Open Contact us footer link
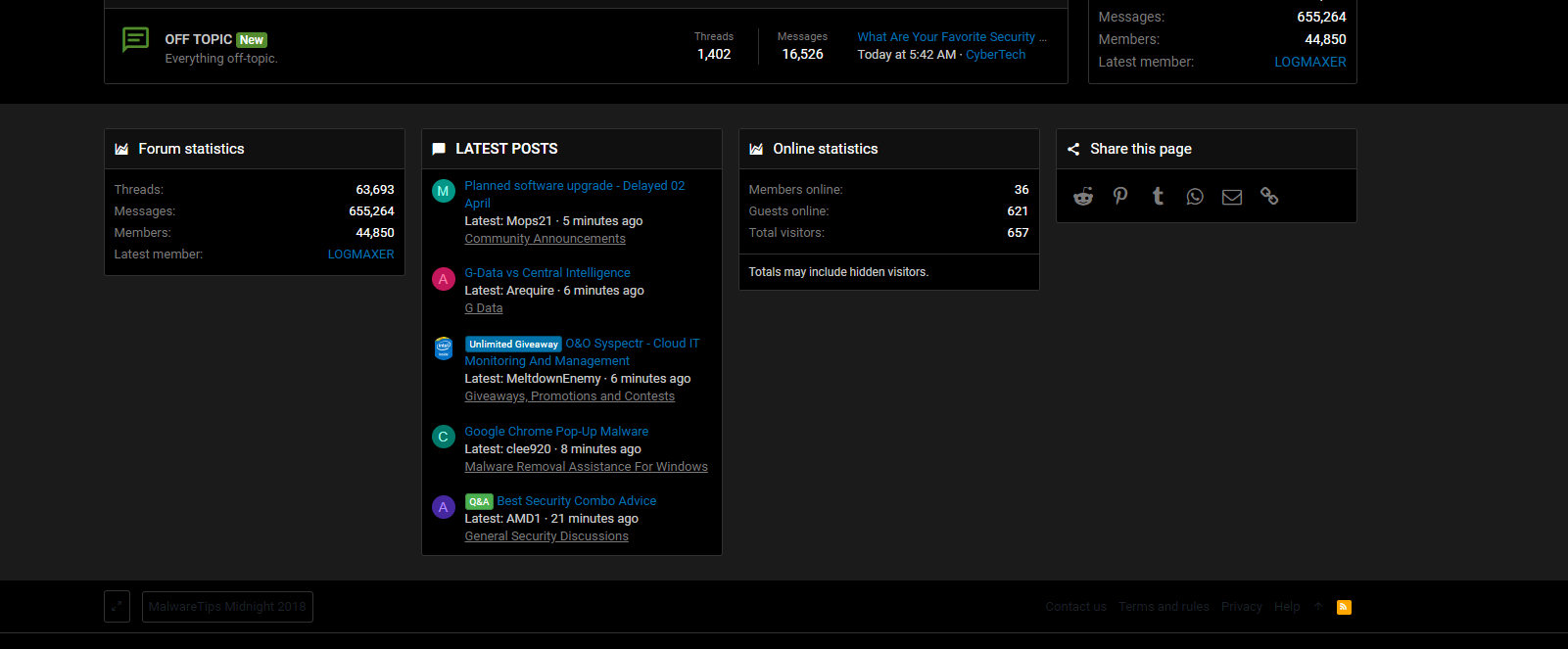The image size is (1568, 649). coord(1075,607)
